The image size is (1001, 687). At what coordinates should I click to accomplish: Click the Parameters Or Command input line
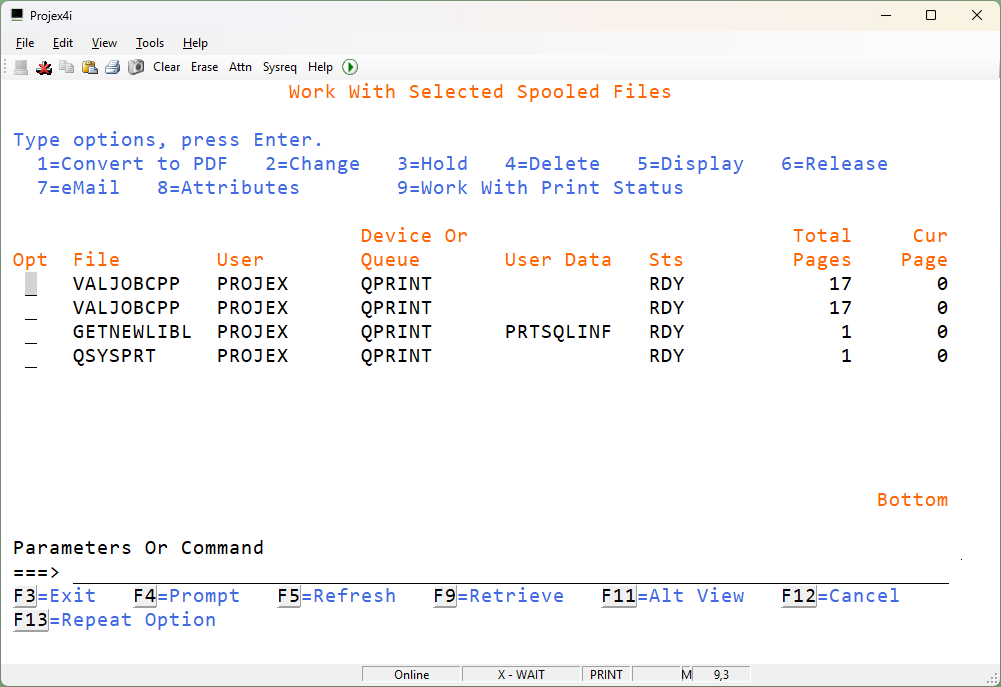pos(511,573)
